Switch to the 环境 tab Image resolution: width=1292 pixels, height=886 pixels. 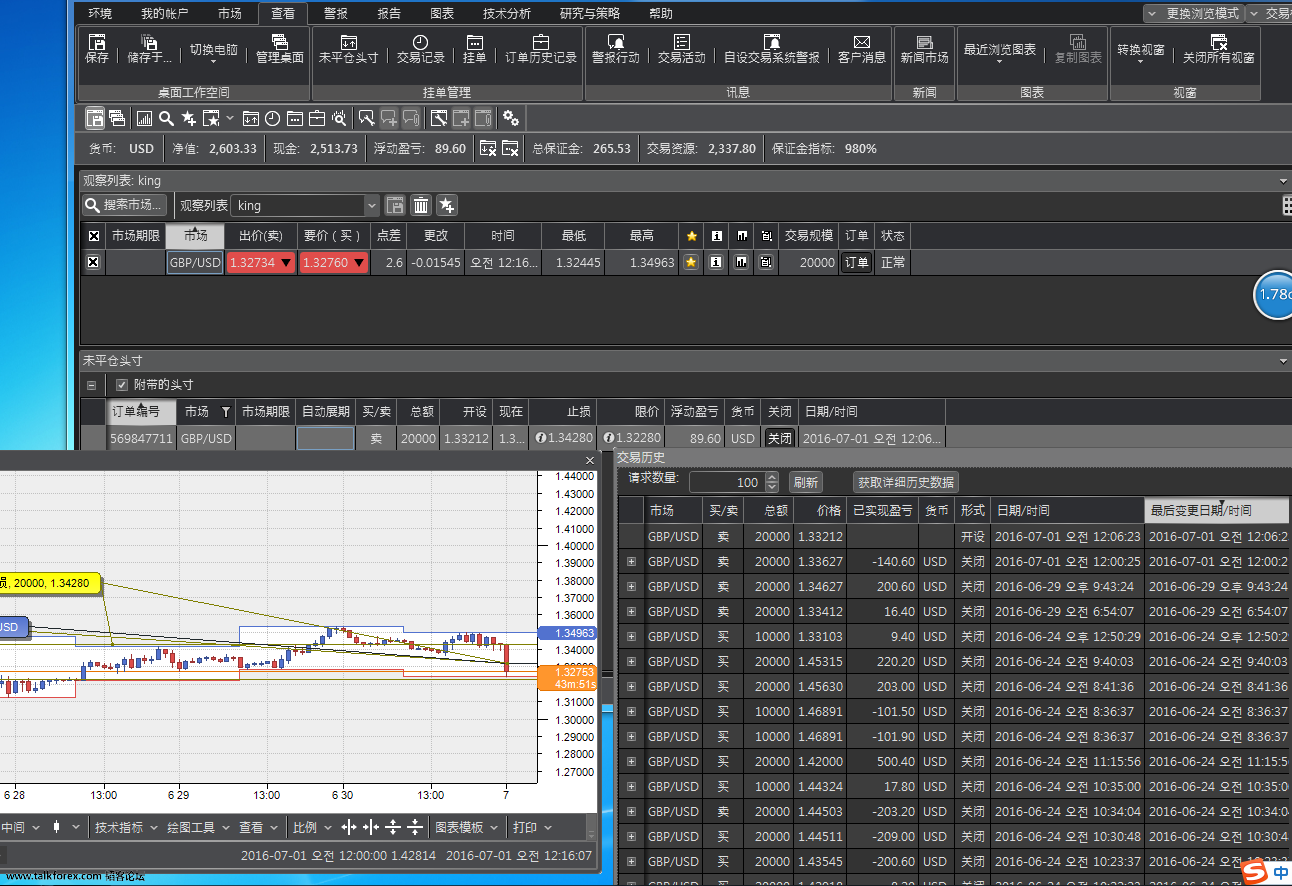(x=100, y=13)
